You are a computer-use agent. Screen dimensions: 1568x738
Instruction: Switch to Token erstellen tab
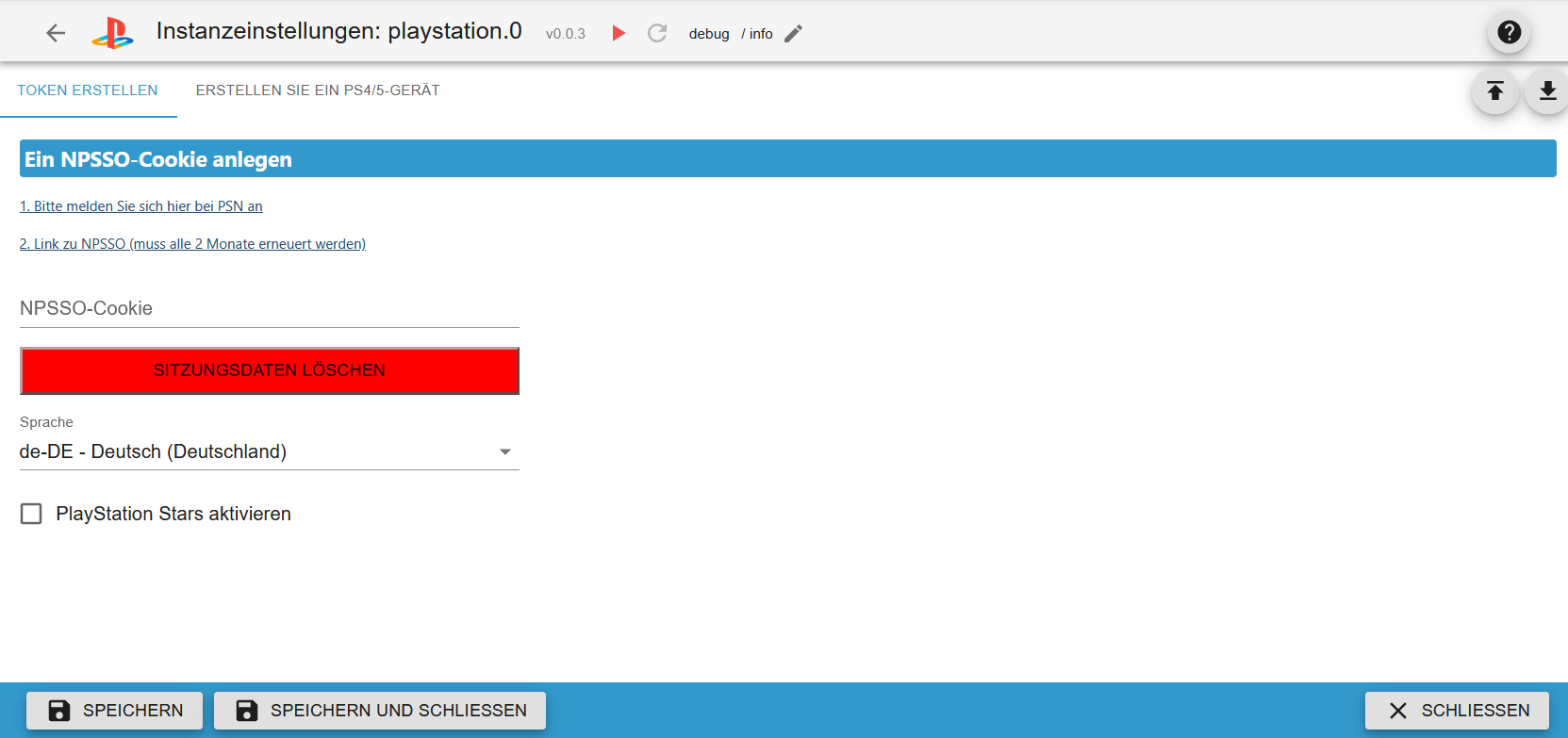(88, 90)
